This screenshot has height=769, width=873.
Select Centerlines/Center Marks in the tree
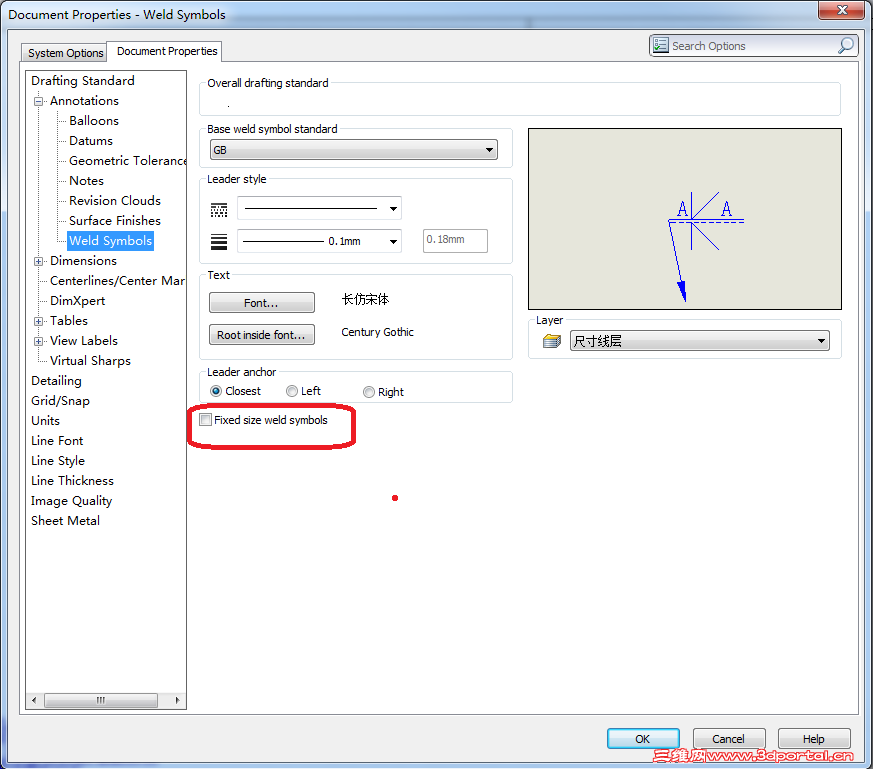(117, 281)
